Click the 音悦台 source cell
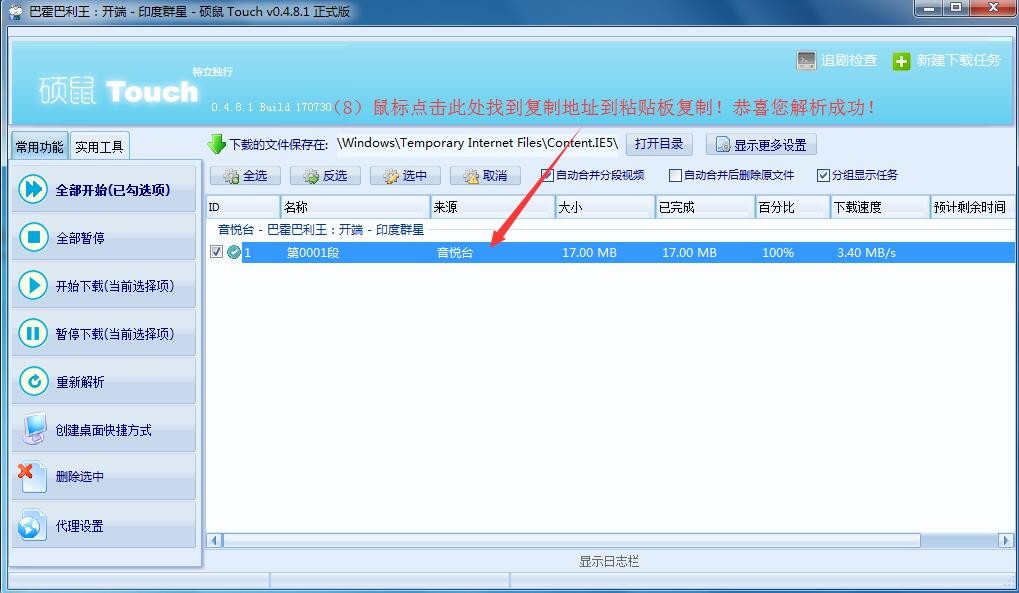1019x593 pixels. (x=455, y=253)
